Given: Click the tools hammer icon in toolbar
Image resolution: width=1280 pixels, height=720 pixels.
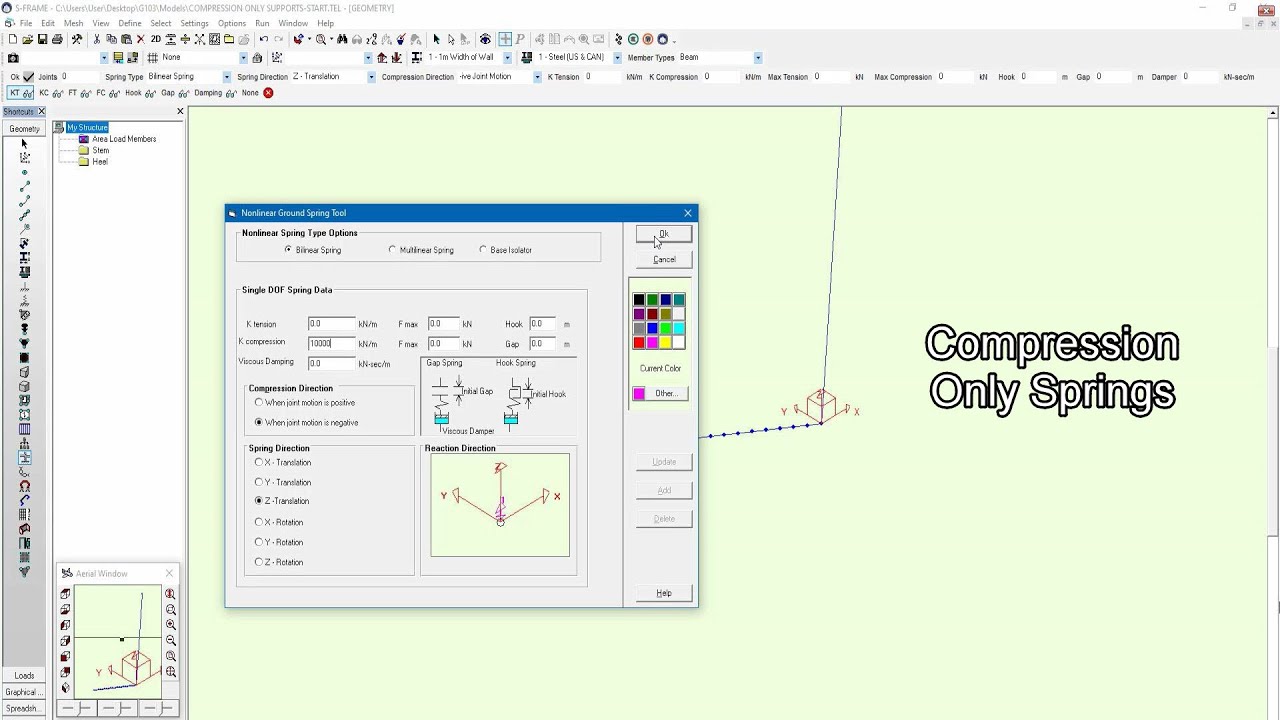Looking at the screenshot, I should 77,40.
